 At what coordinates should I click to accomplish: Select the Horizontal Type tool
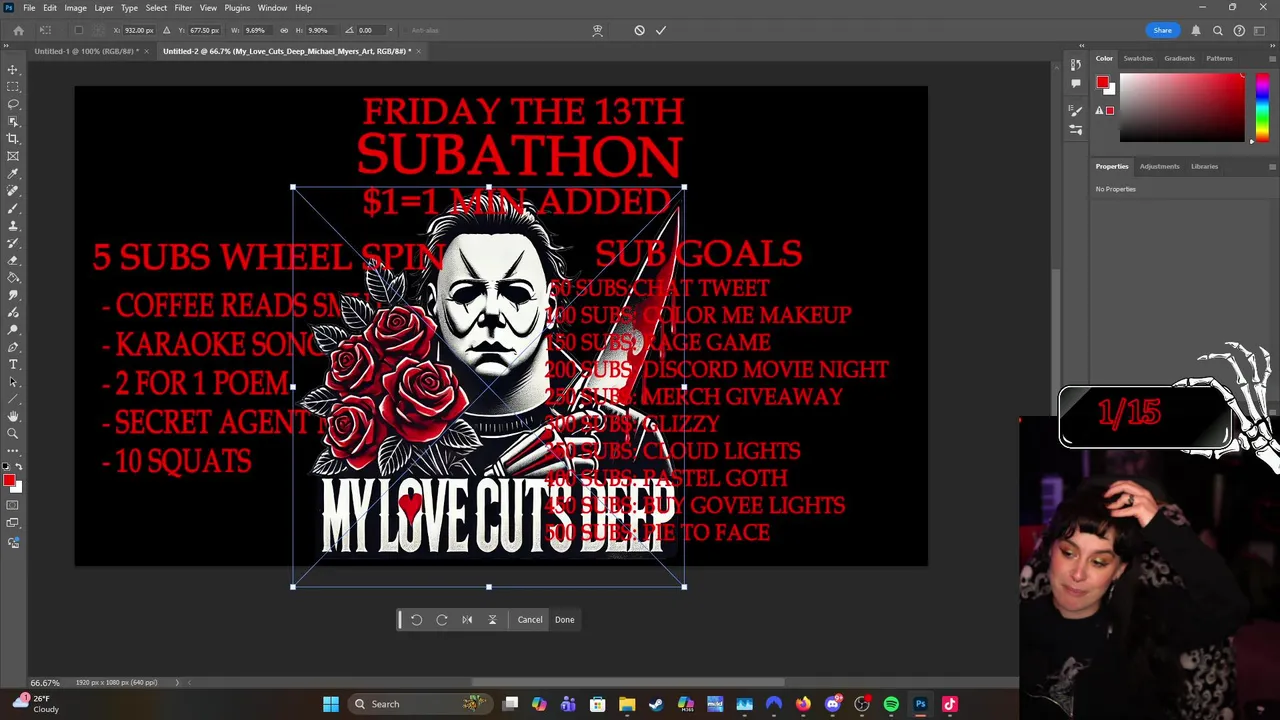[13, 364]
